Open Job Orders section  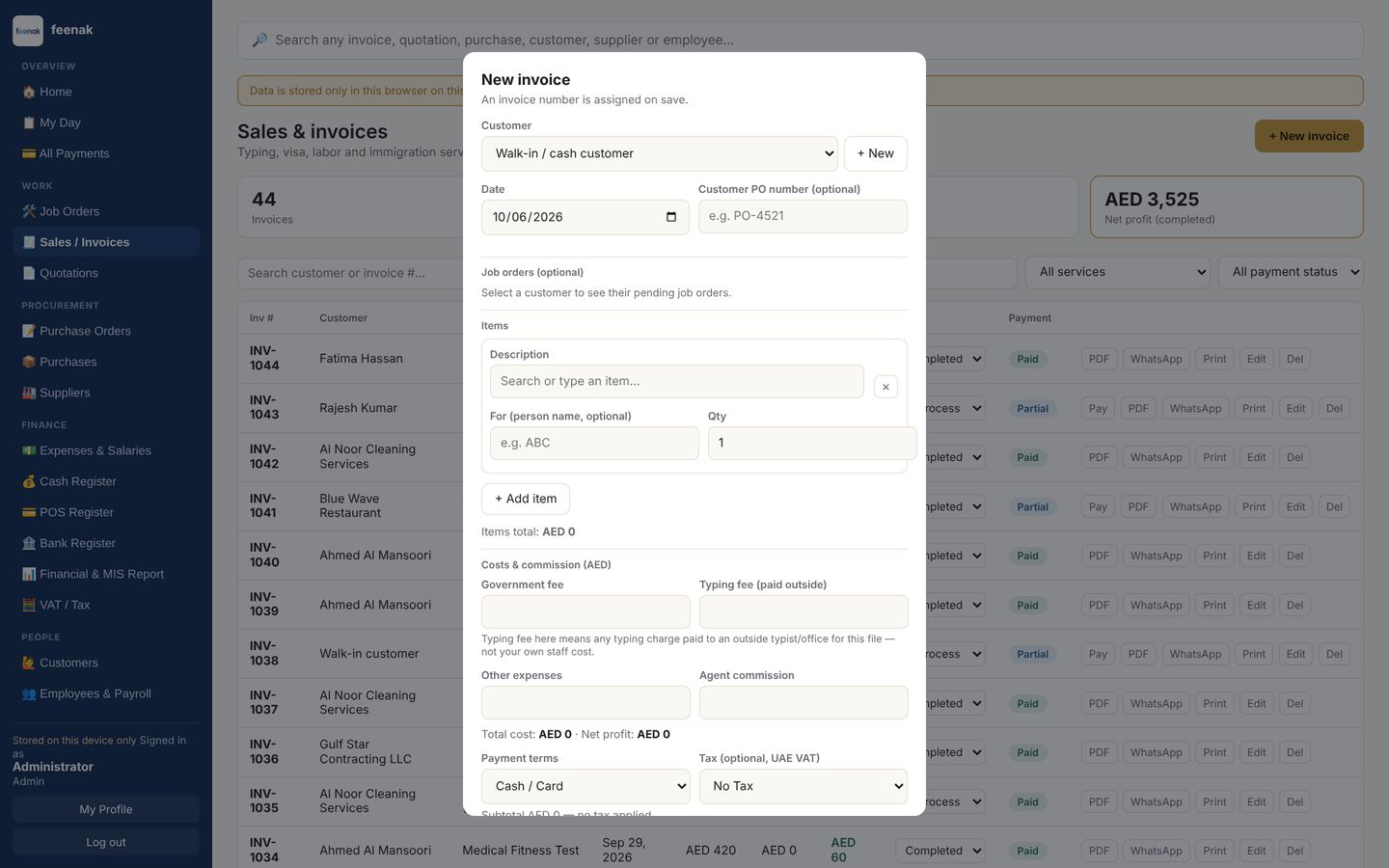click(x=106, y=211)
